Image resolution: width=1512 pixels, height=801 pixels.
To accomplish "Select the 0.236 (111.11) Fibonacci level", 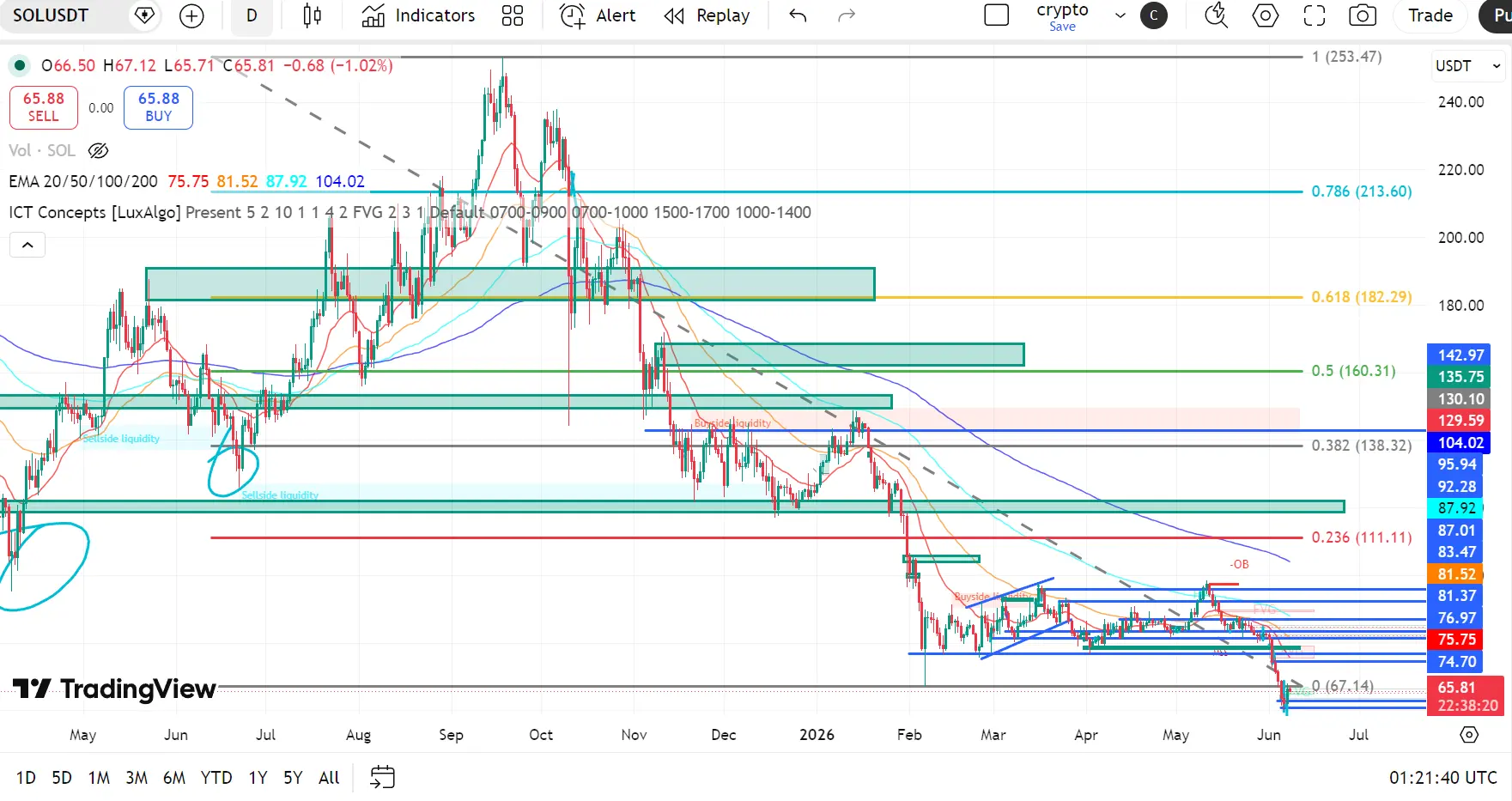I will [x=1361, y=537].
